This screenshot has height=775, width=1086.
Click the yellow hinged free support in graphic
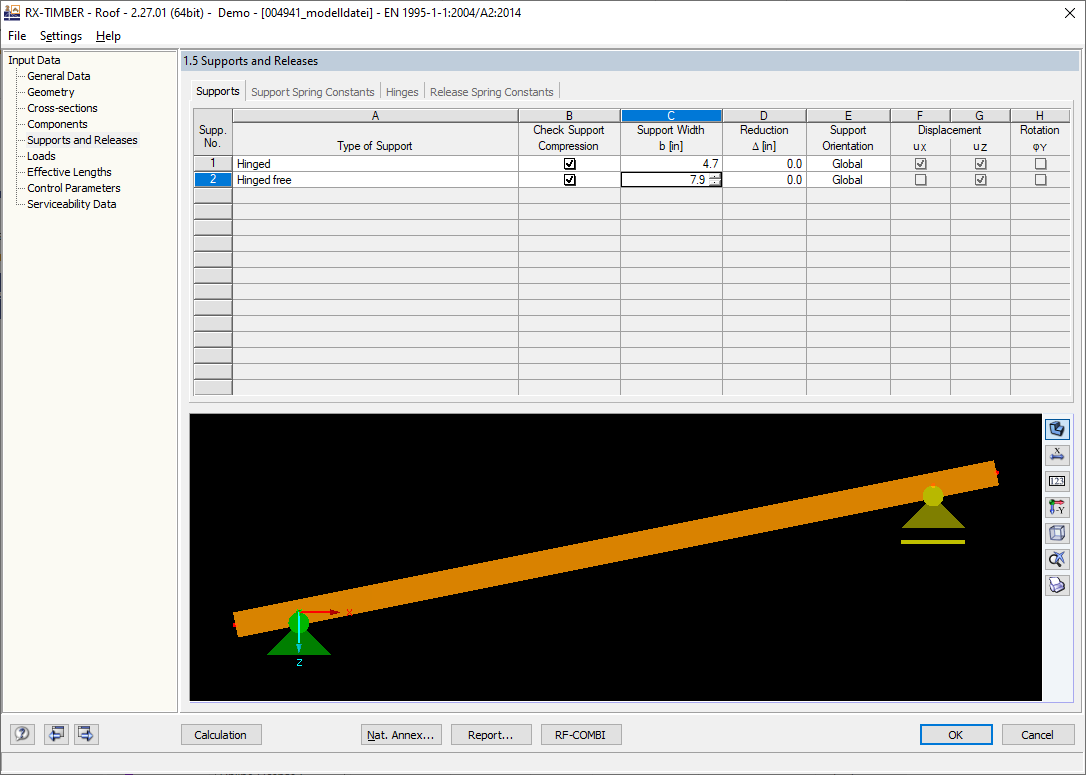(933, 514)
